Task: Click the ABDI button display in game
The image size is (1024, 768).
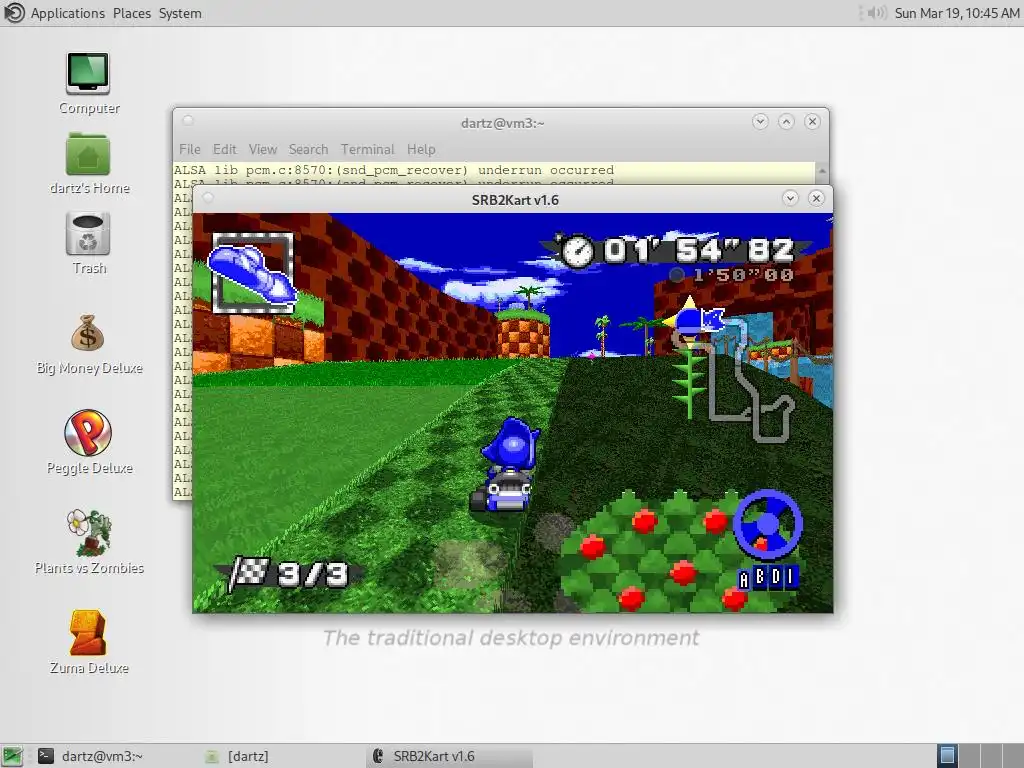Action: pyautogui.click(x=767, y=577)
